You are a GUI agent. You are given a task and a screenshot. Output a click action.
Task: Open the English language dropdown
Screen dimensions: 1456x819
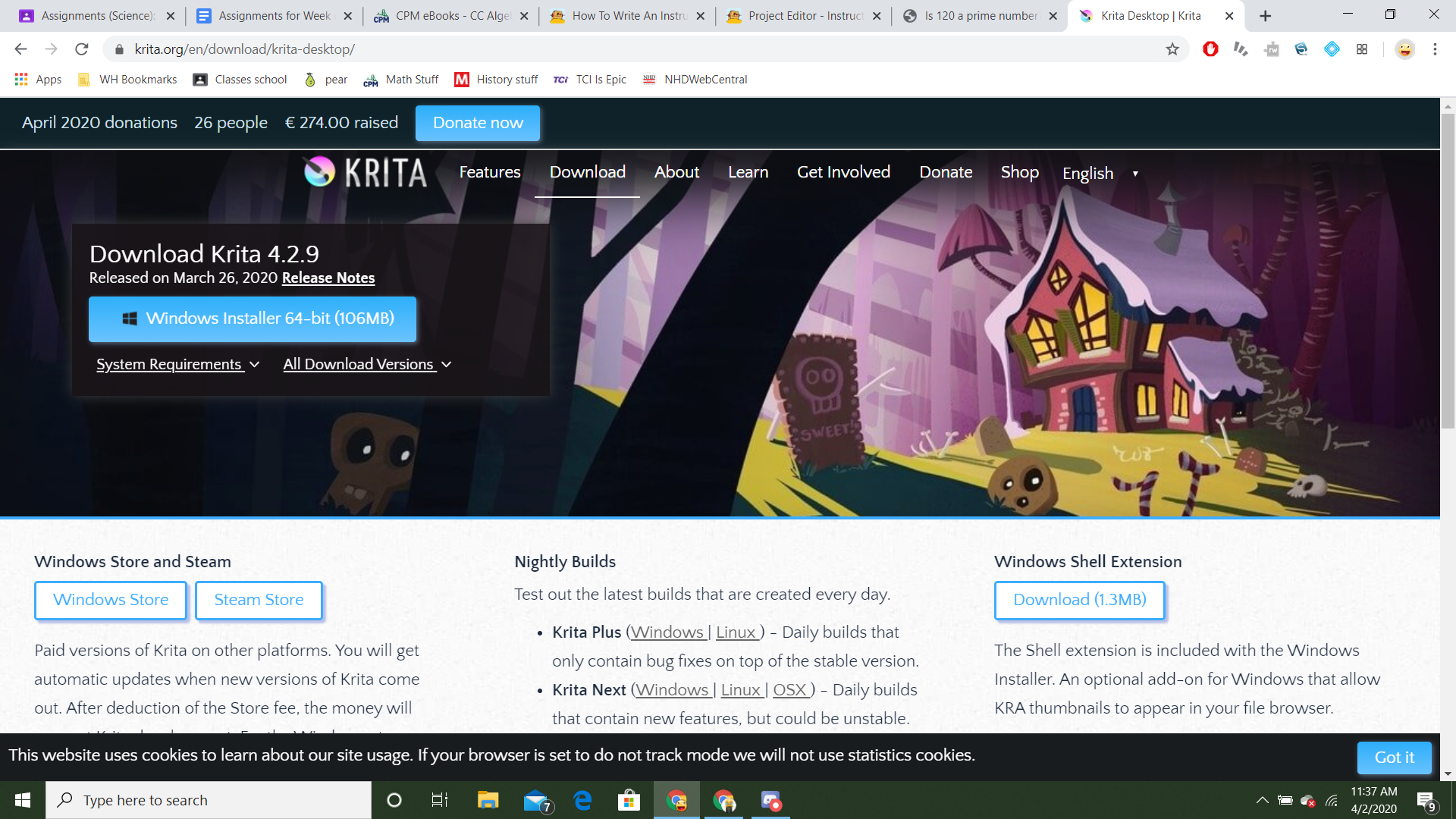click(1097, 173)
